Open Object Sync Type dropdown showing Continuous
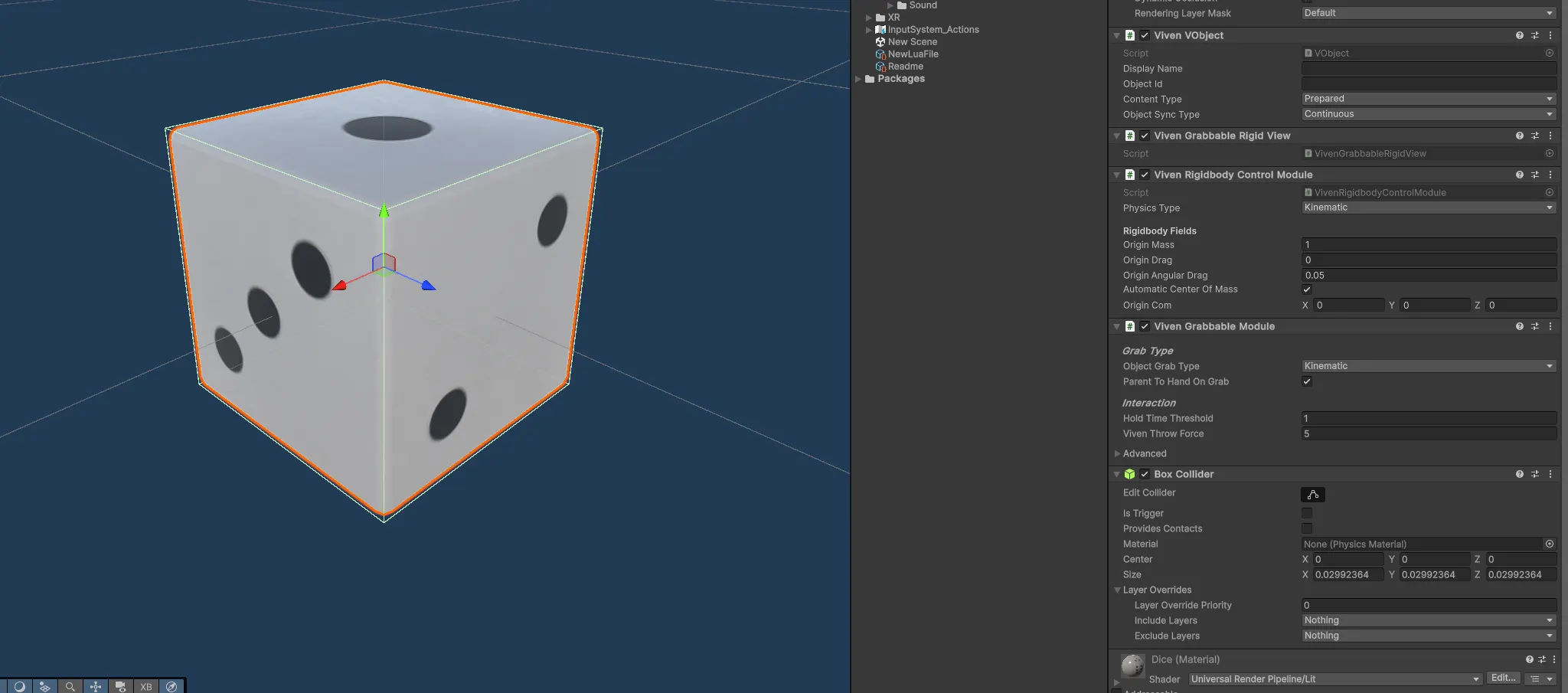The height and width of the screenshot is (693, 1568). (x=1429, y=114)
